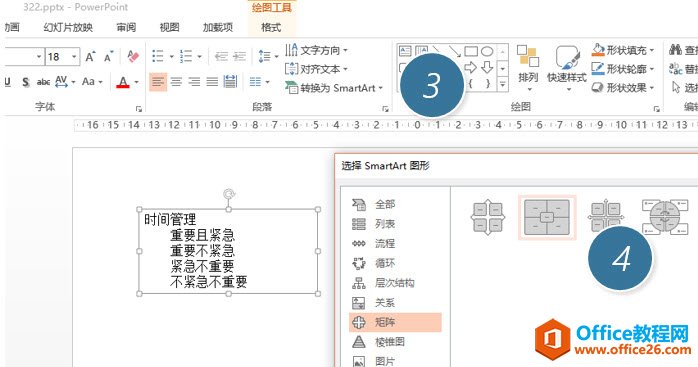Select the right block arrow shape
Viewport: 698px width, 367px height.
tap(471, 67)
